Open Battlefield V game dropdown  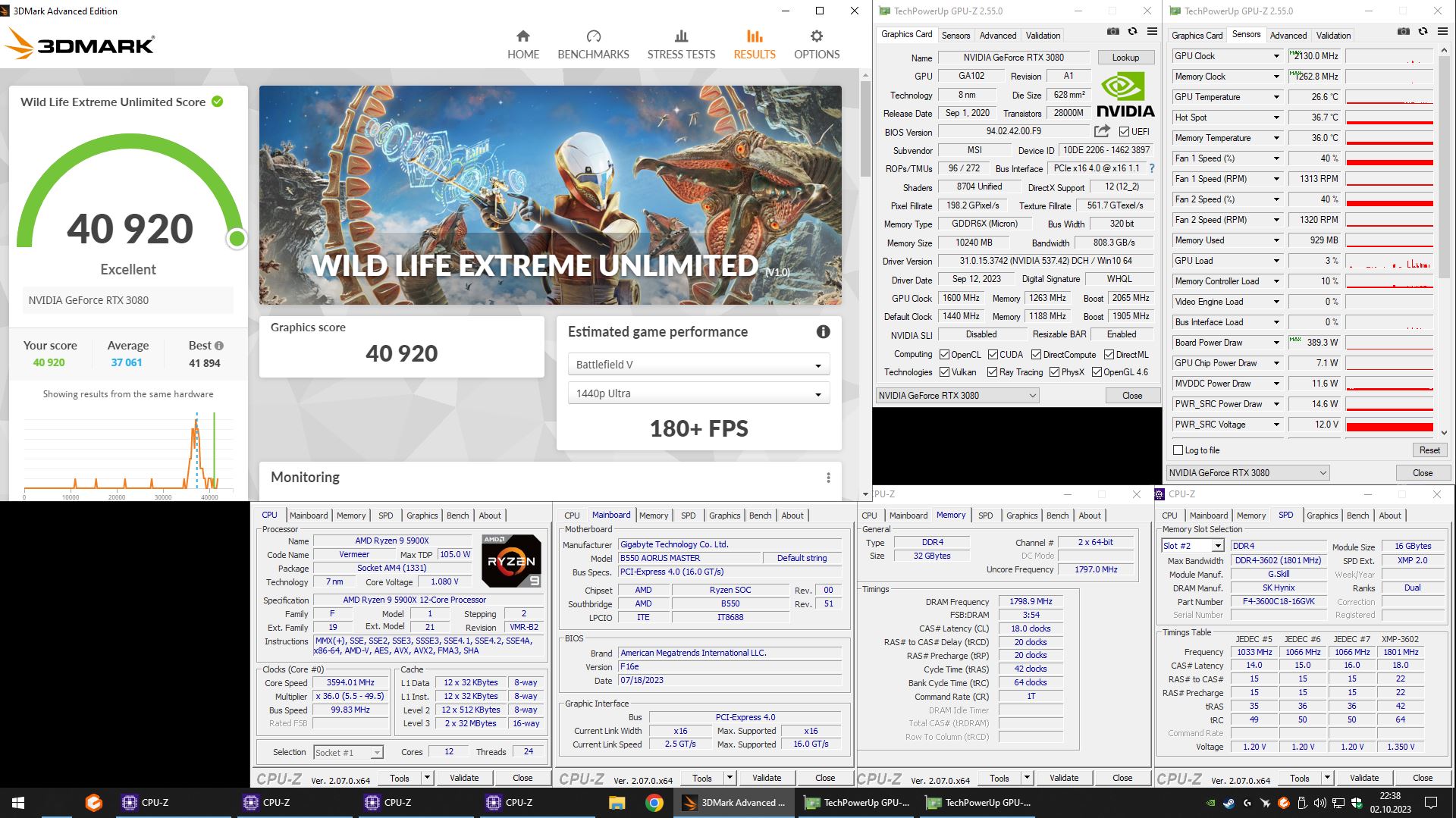pyautogui.click(x=698, y=365)
